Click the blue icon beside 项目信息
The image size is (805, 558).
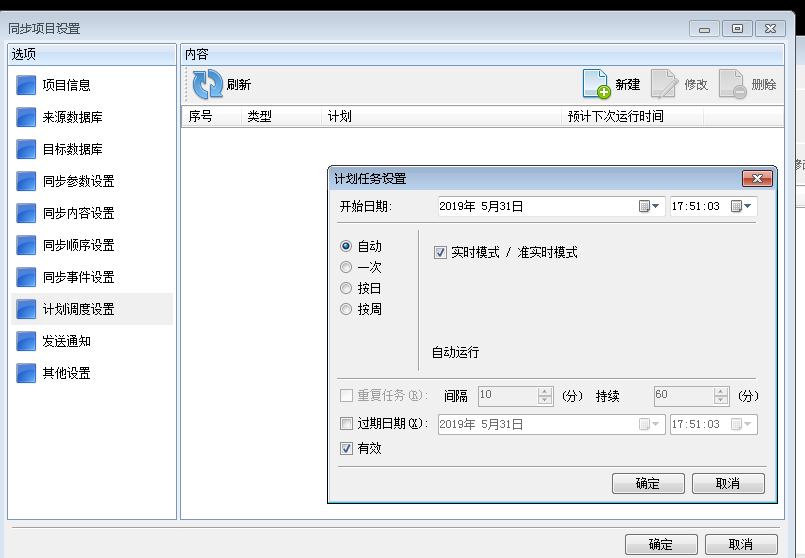(x=26, y=85)
